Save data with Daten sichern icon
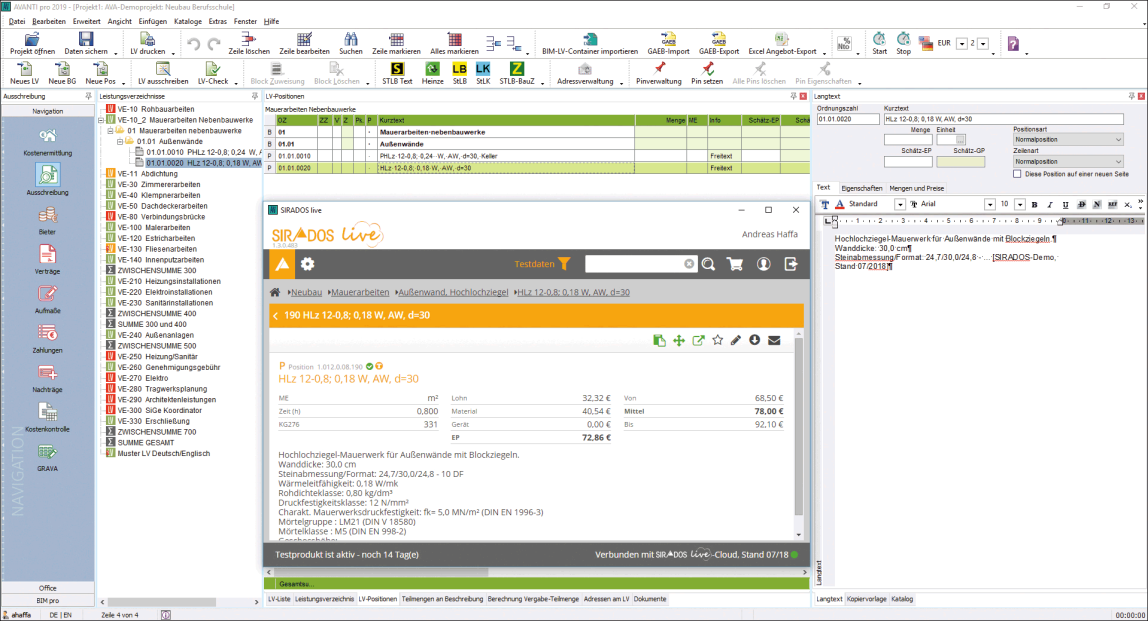The height and width of the screenshot is (621, 1148). click(x=86, y=40)
